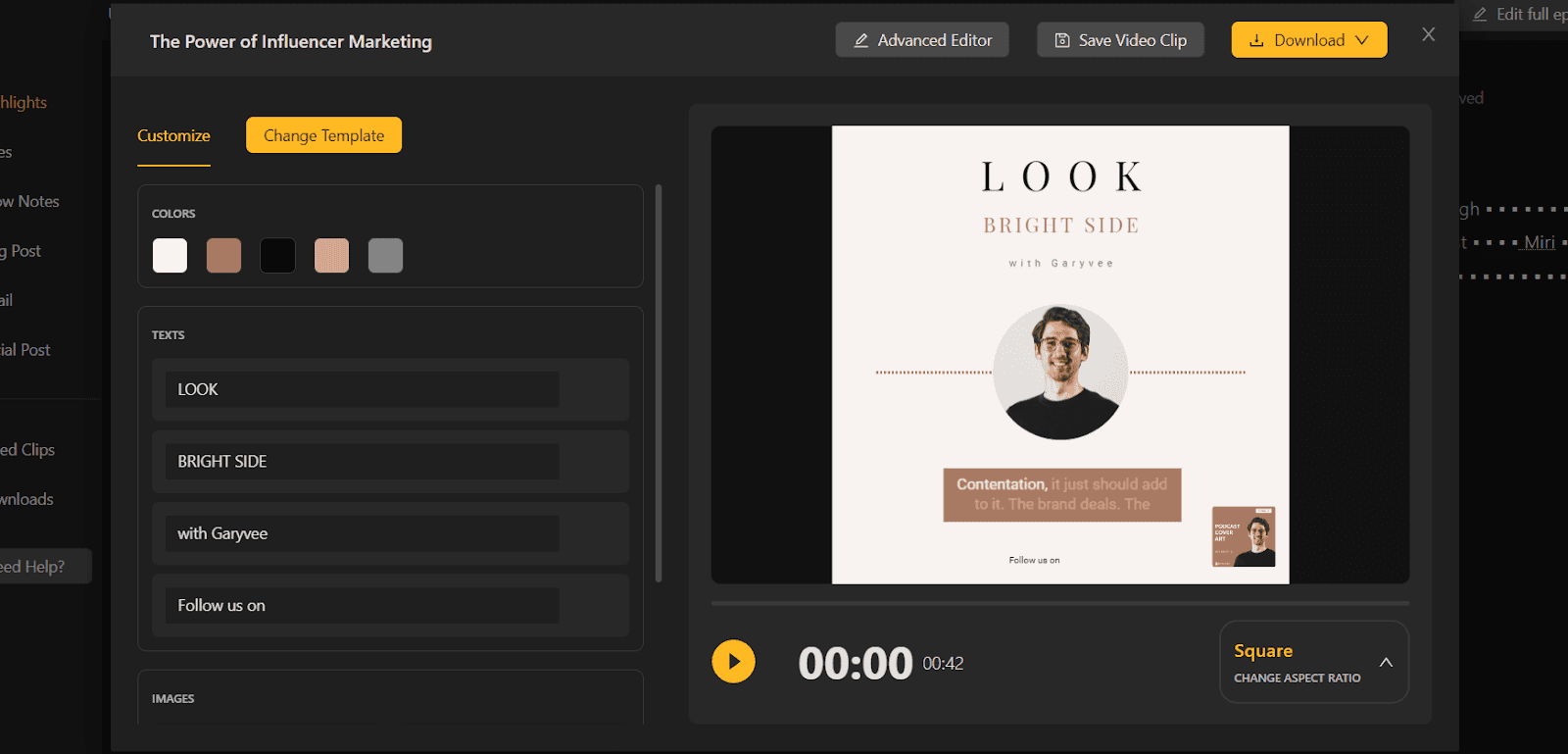1568x754 pixels.
Task: Open the Download dropdown menu
Action: coord(1308,40)
